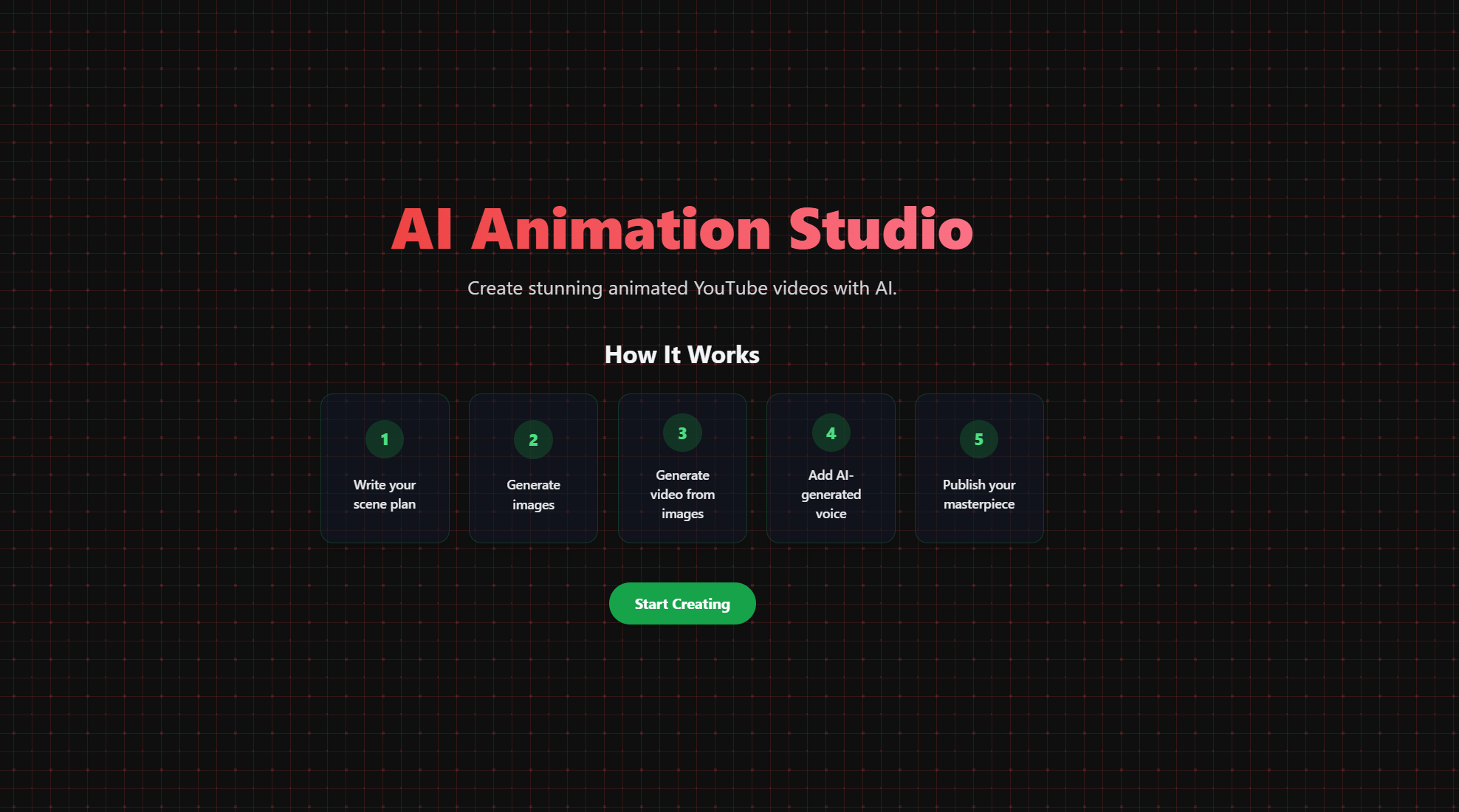Click the step 3 number badge
This screenshot has width=1459, height=812.
(x=682, y=433)
